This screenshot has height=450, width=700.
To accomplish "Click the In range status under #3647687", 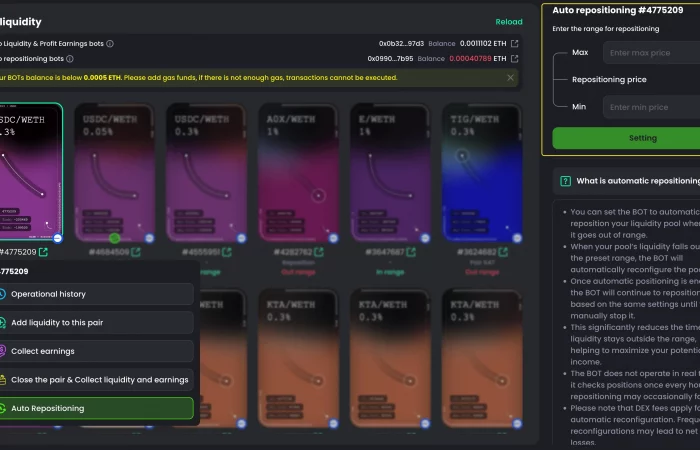I will click(x=390, y=272).
